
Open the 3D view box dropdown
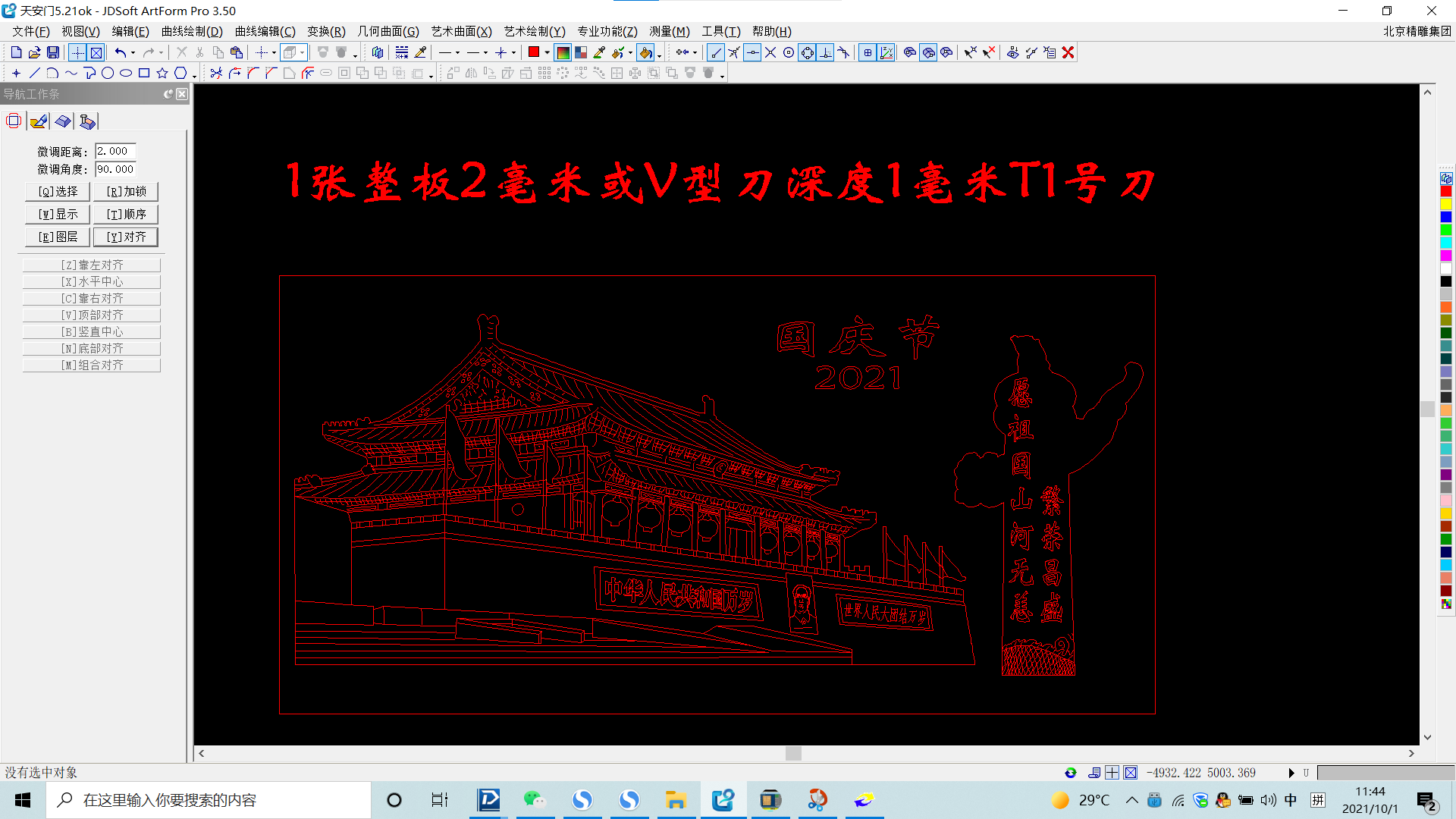click(302, 53)
